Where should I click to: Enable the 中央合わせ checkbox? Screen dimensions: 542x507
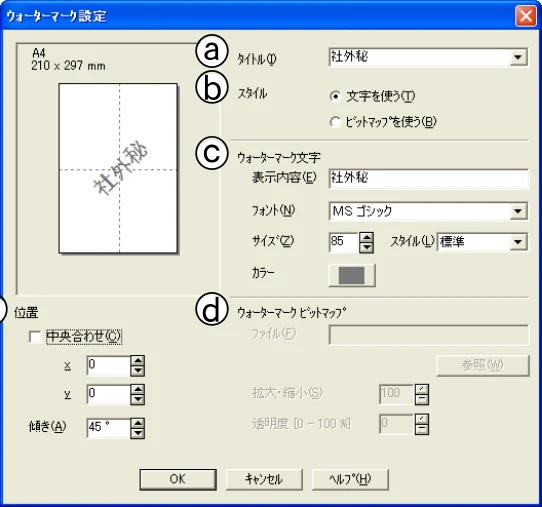(35, 337)
